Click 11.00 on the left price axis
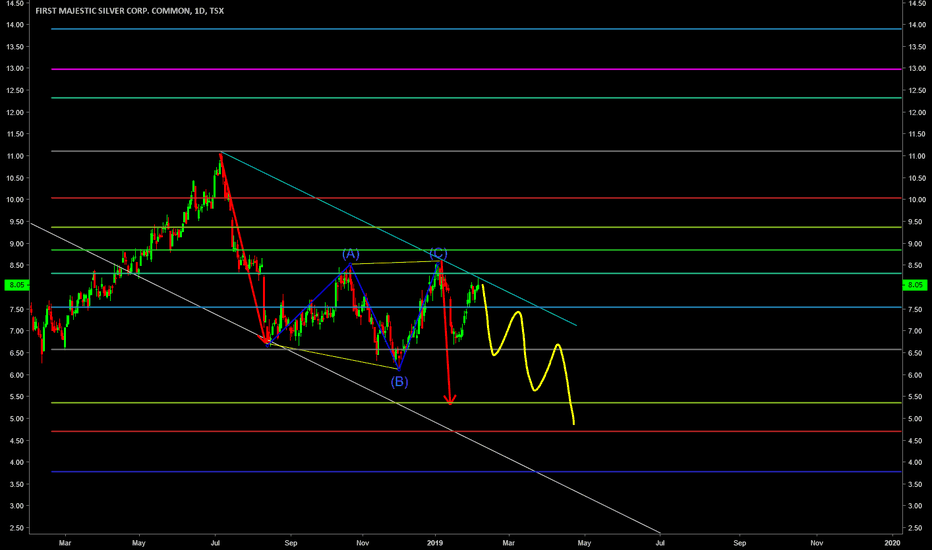 point(15,156)
